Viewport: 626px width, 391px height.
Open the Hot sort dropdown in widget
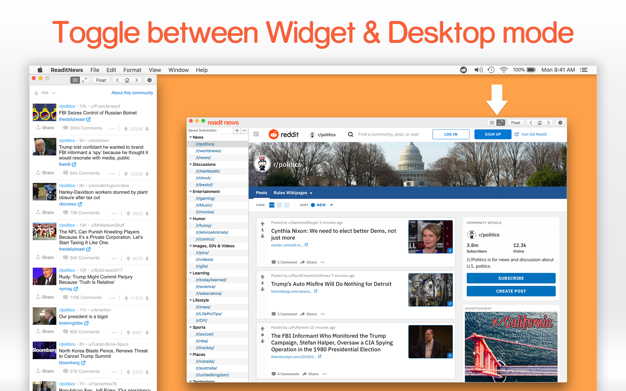pyautogui.click(x=45, y=93)
